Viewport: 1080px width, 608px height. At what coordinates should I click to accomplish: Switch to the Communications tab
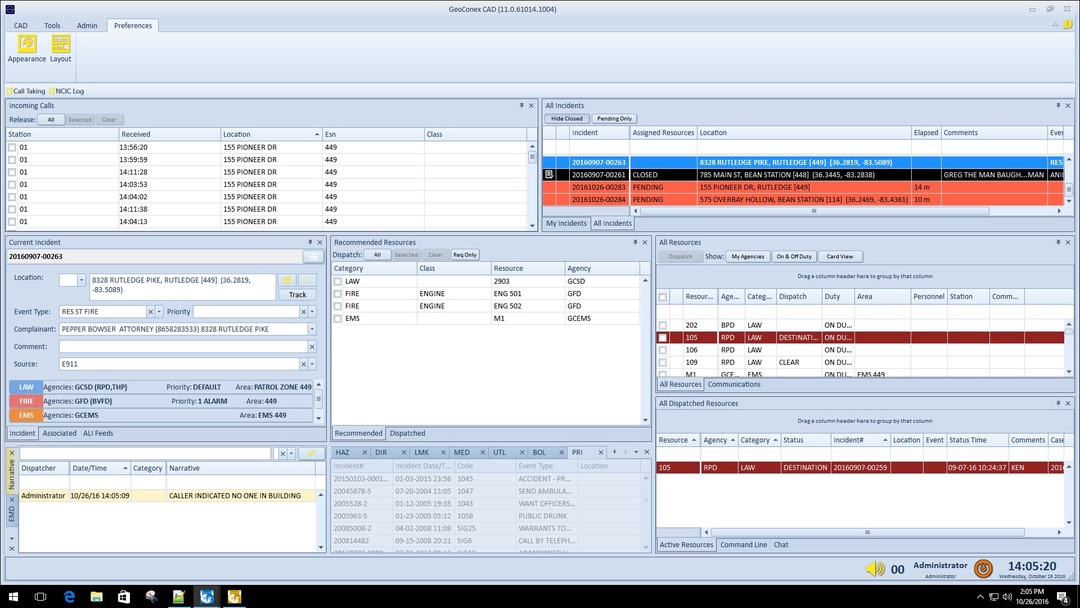pyautogui.click(x=734, y=384)
